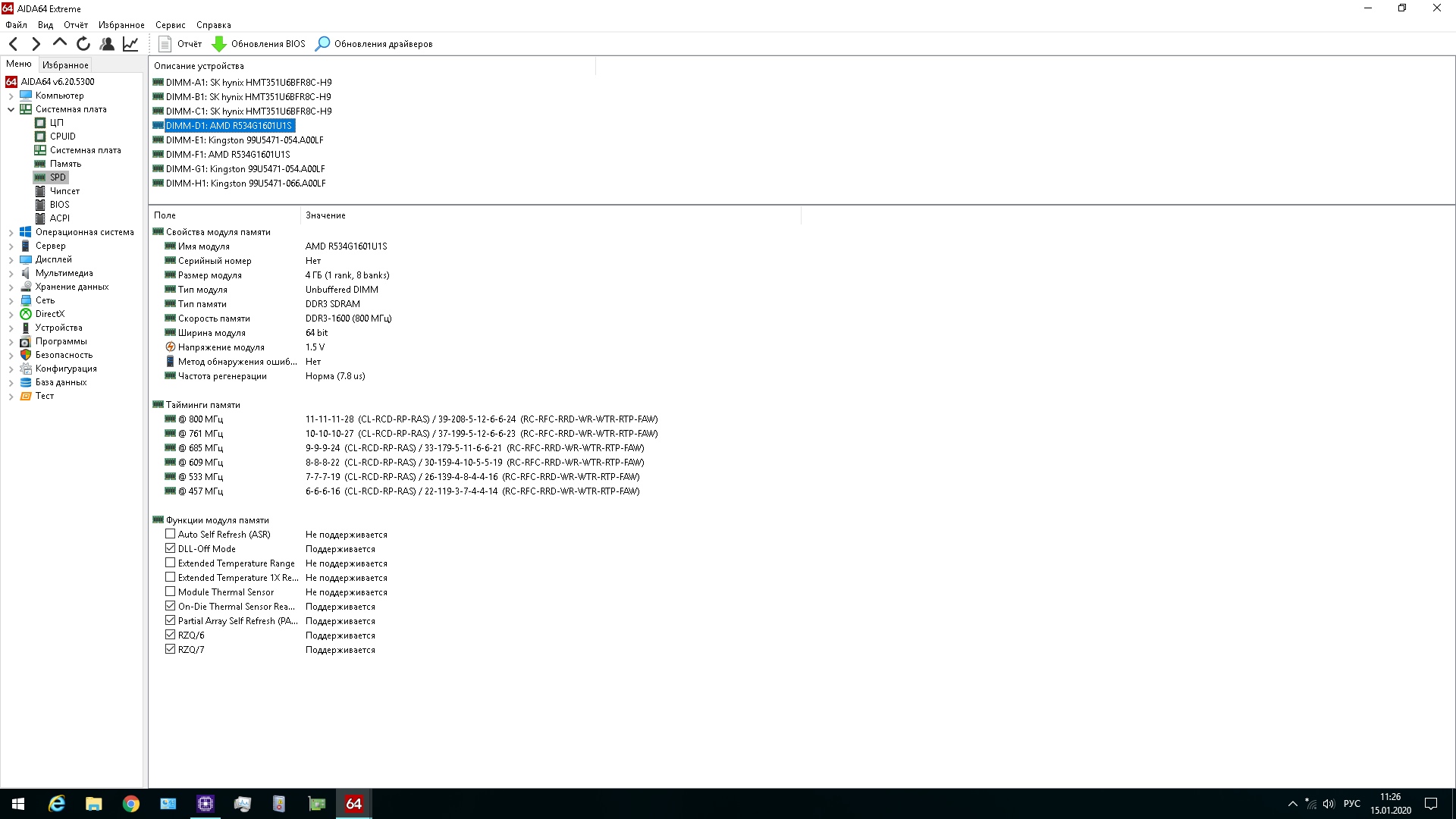Toggle Module Thermal Sensor checkbox
The width and height of the screenshot is (1456, 819).
click(x=171, y=591)
